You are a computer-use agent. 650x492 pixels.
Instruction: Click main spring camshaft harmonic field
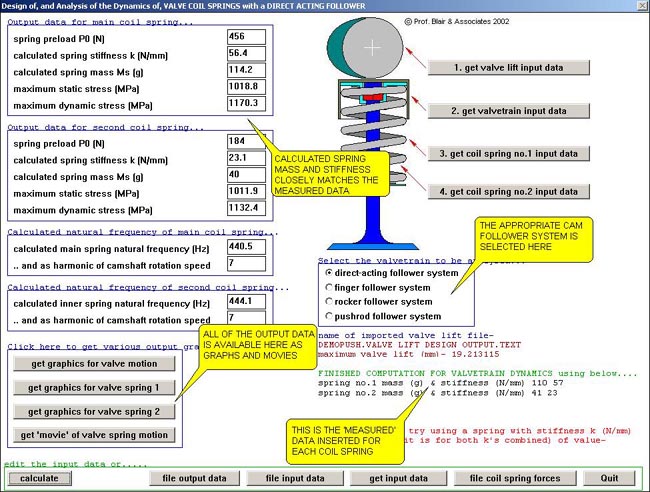[x=246, y=263]
